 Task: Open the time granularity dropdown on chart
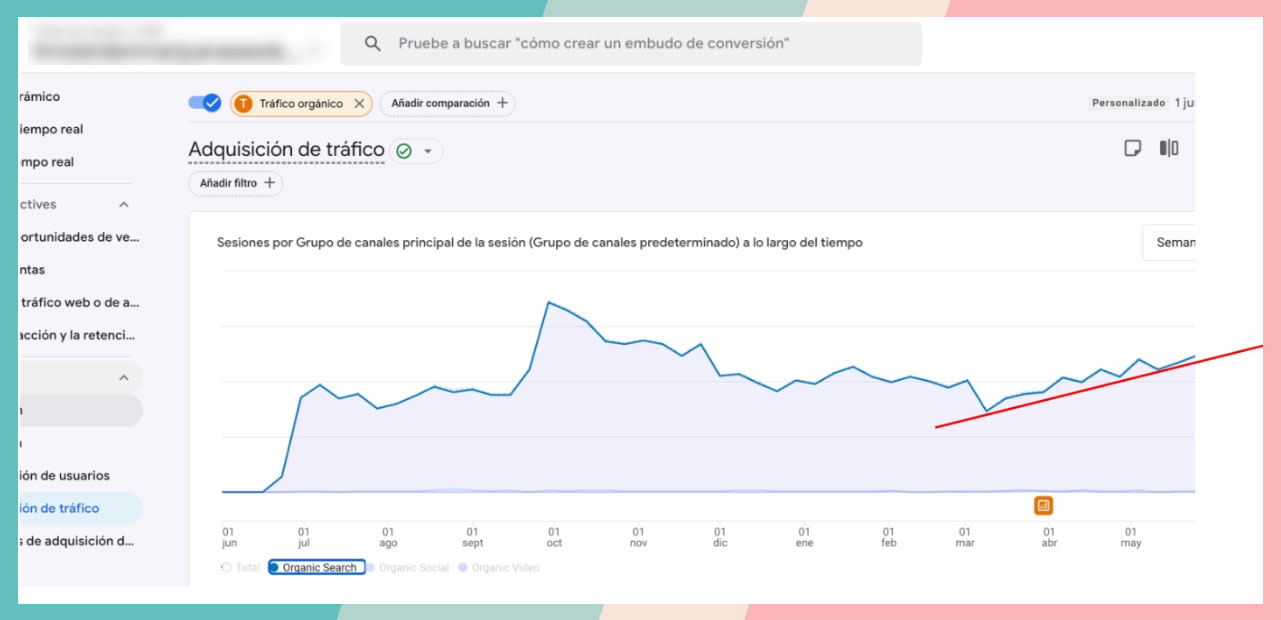click(x=1169, y=242)
